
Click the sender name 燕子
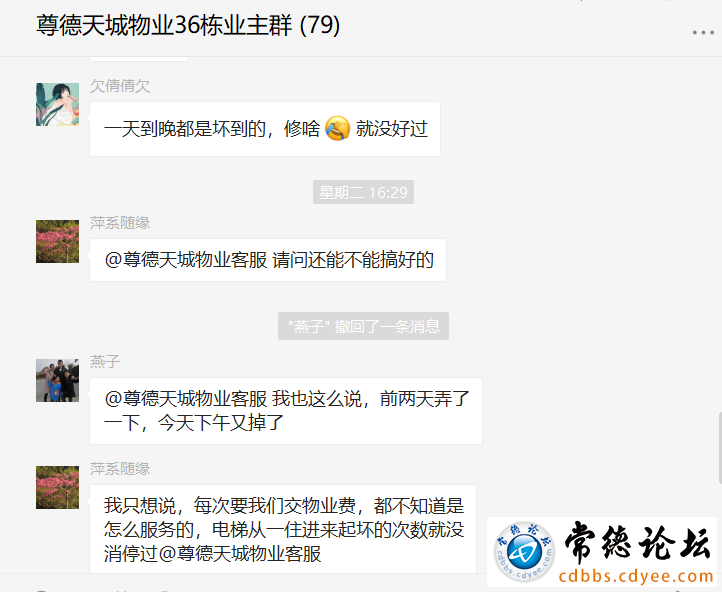click(105, 362)
